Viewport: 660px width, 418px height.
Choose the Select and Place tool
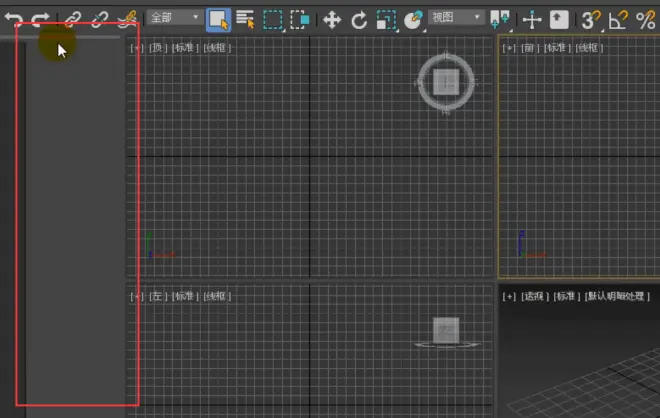click(x=413, y=20)
